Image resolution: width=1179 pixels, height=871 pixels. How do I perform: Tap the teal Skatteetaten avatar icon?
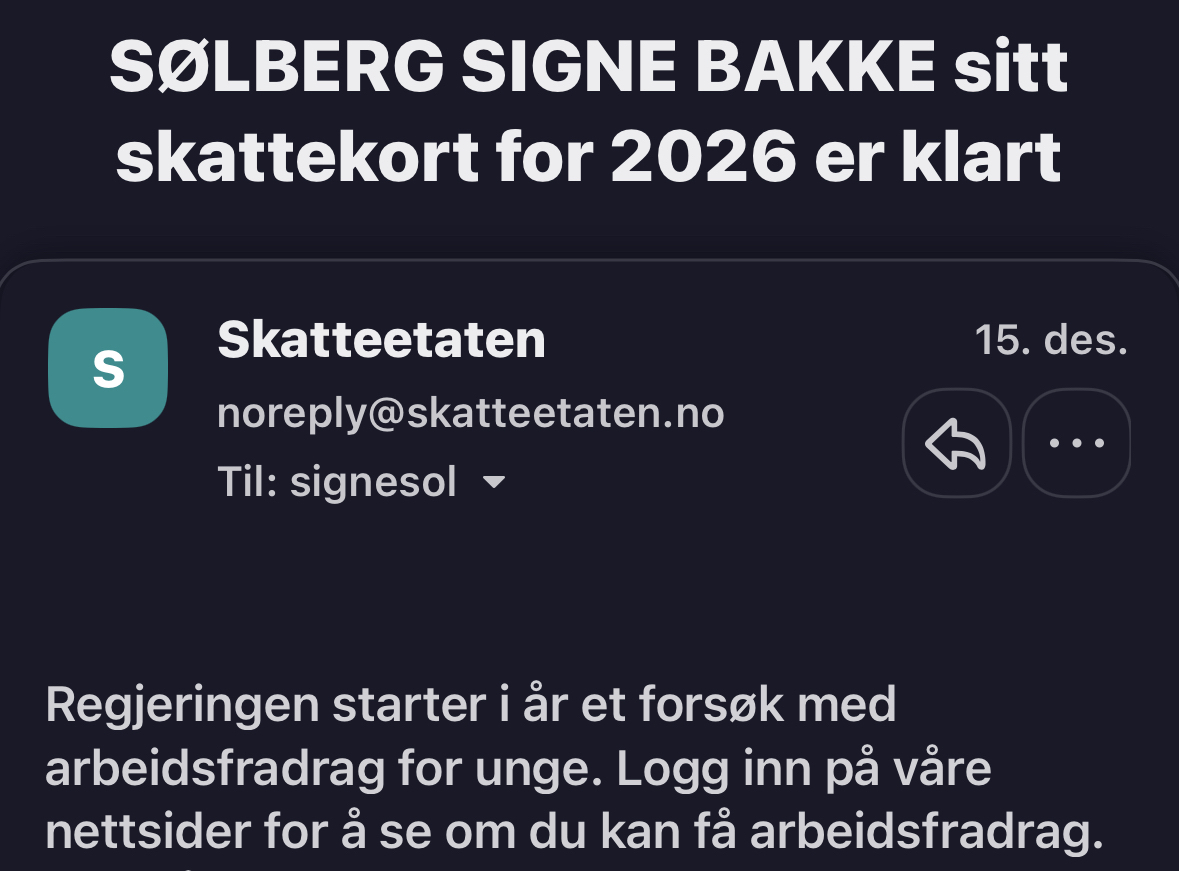tap(108, 368)
